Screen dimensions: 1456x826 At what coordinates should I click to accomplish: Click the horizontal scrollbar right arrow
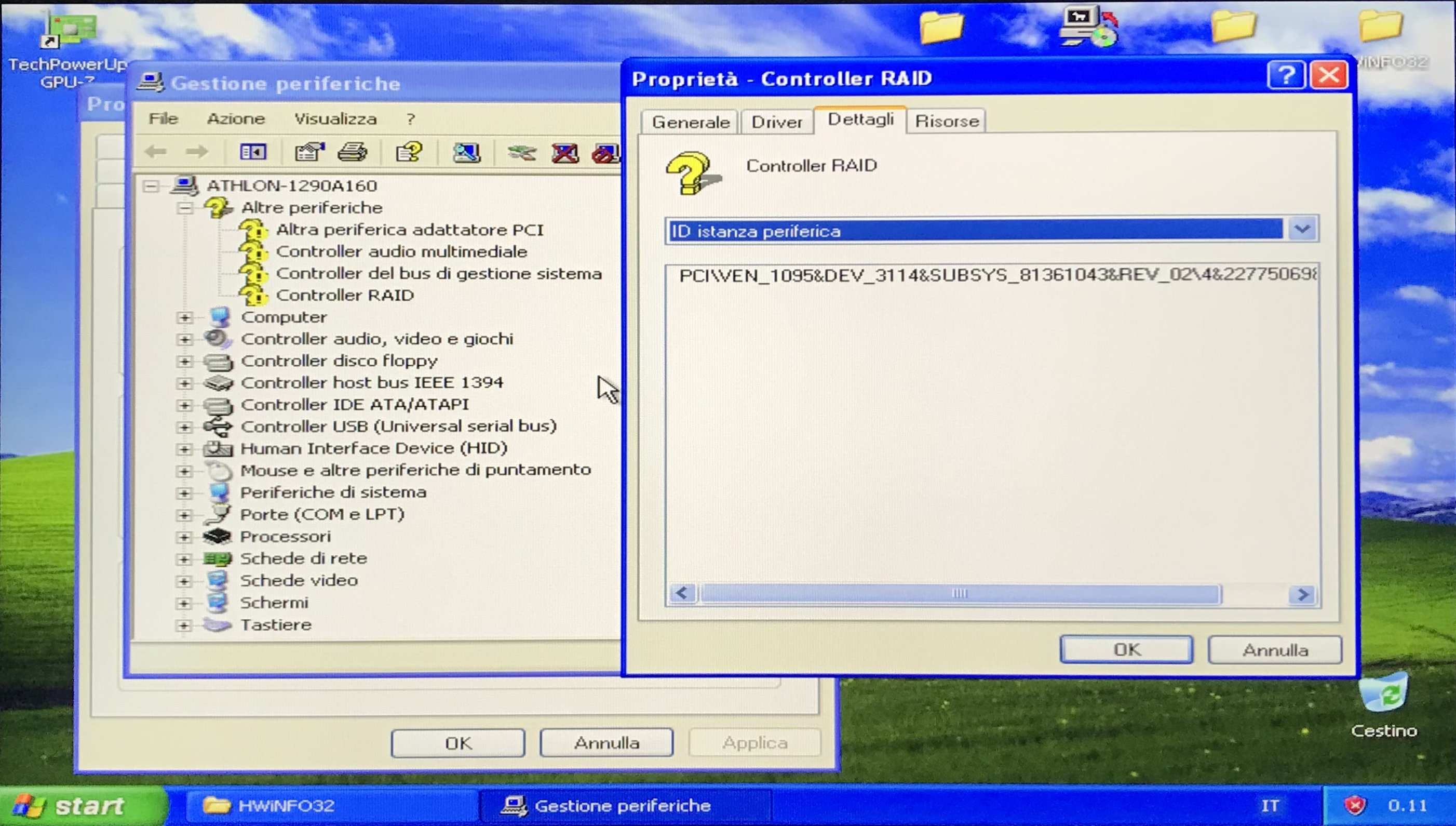[1302, 594]
